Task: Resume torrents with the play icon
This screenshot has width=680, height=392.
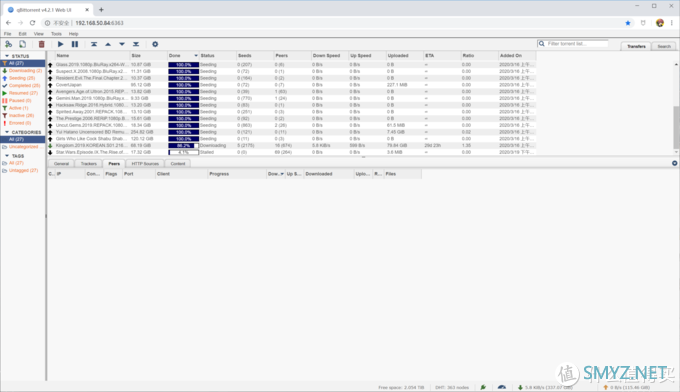Action: pos(60,44)
